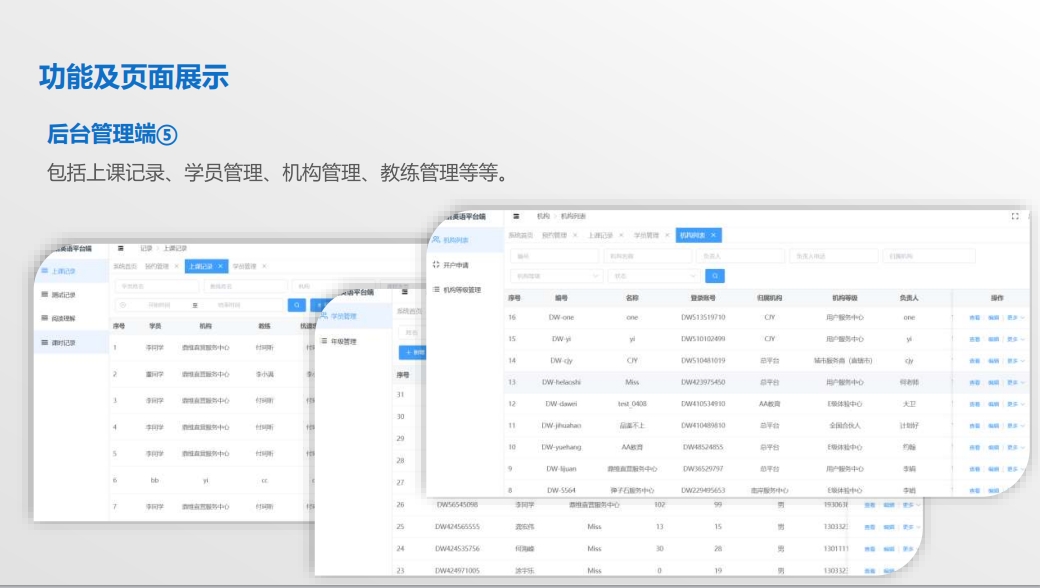Screen dimensions: 1040x588
Task: Switch to 系统首页 tab in 机构列表 window
Action: [521, 235]
